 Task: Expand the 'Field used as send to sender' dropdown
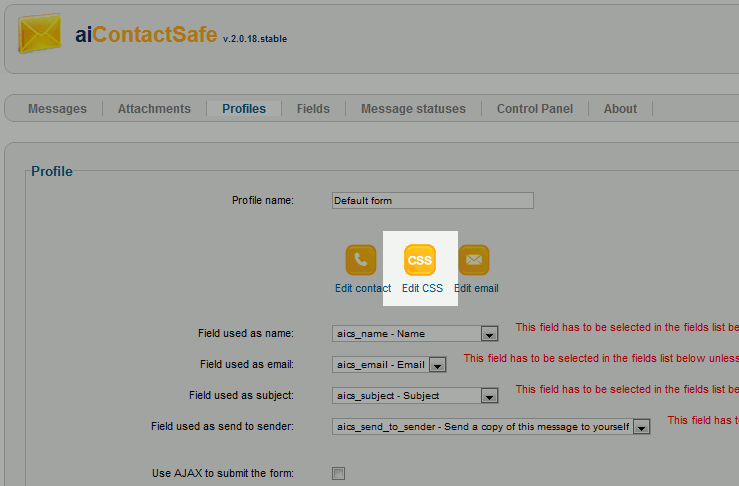[641, 427]
